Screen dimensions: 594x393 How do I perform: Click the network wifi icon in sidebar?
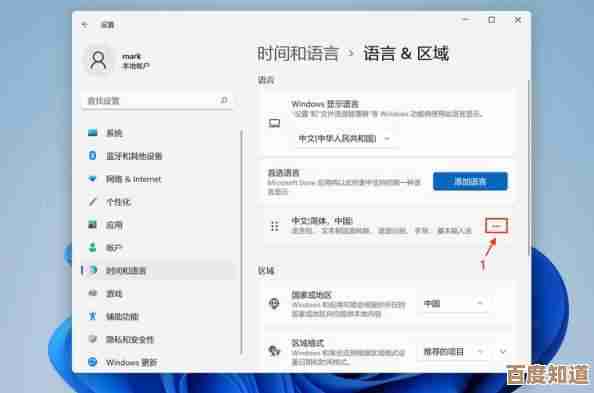tap(92, 179)
